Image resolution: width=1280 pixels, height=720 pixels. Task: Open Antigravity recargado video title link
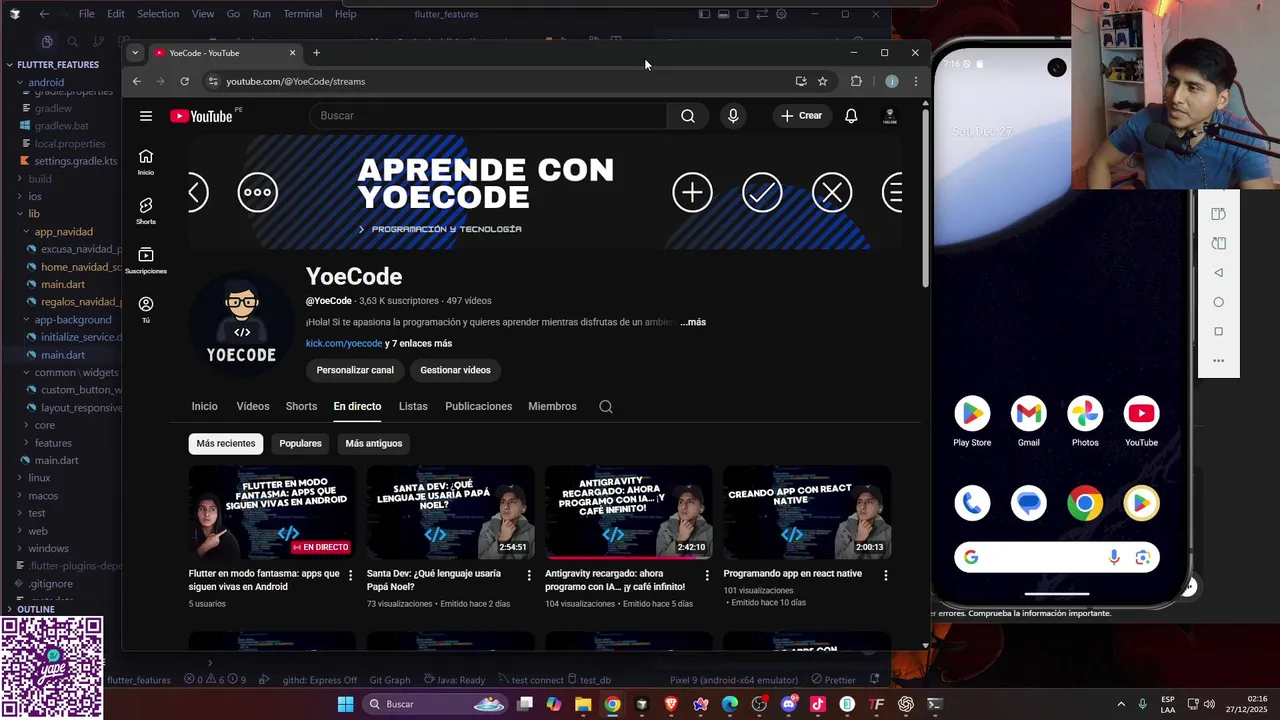tap(615, 580)
